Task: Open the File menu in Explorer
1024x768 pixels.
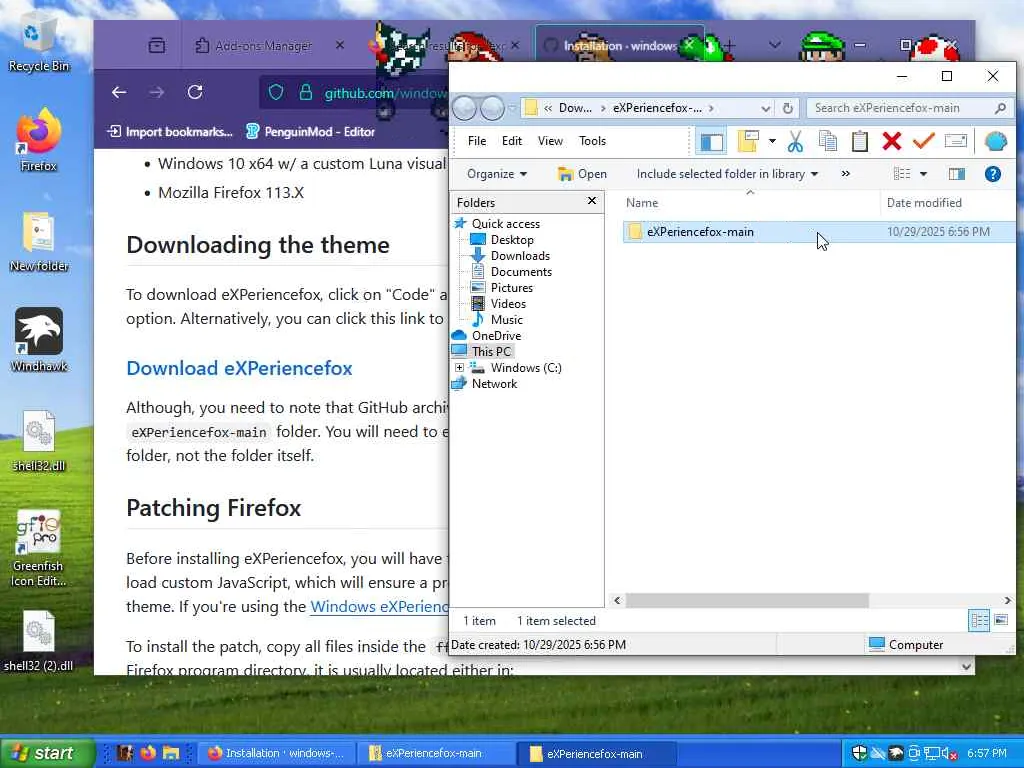Action: (477, 141)
